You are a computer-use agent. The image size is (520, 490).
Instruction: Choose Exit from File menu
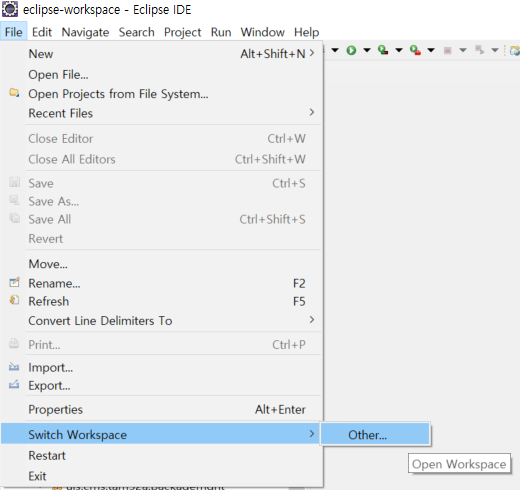point(162,476)
